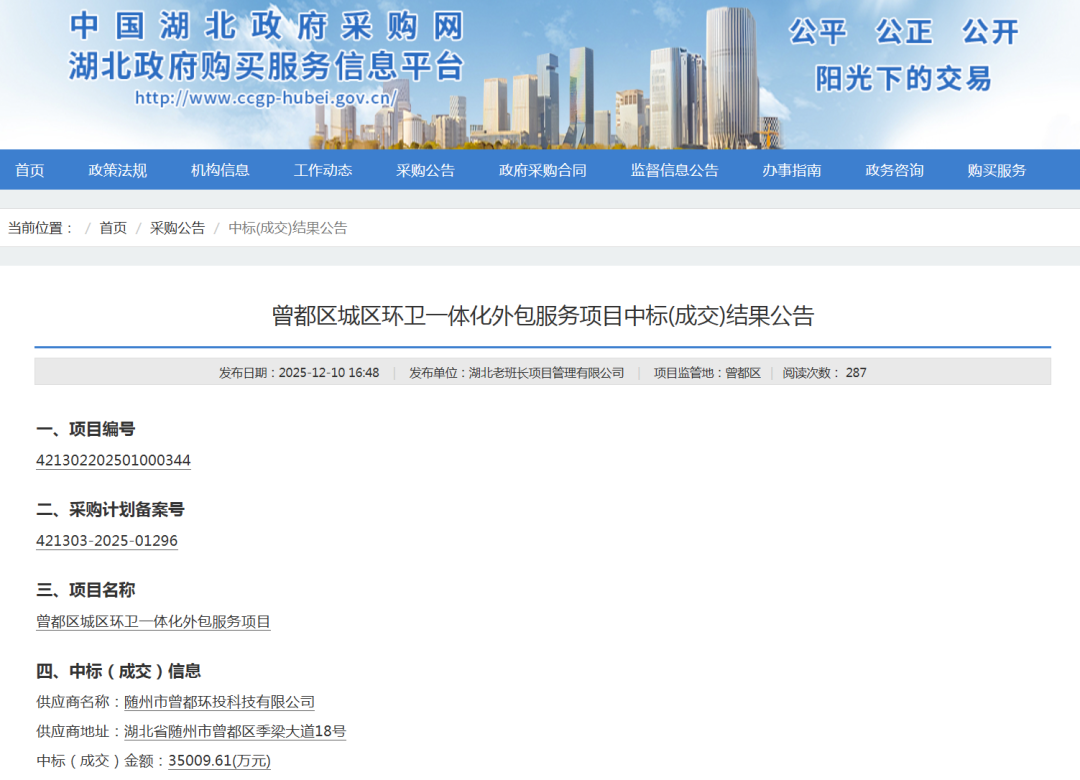Select 政务咨询 in the nav bar
Image resolution: width=1080 pixels, height=780 pixels.
(x=894, y=170)
